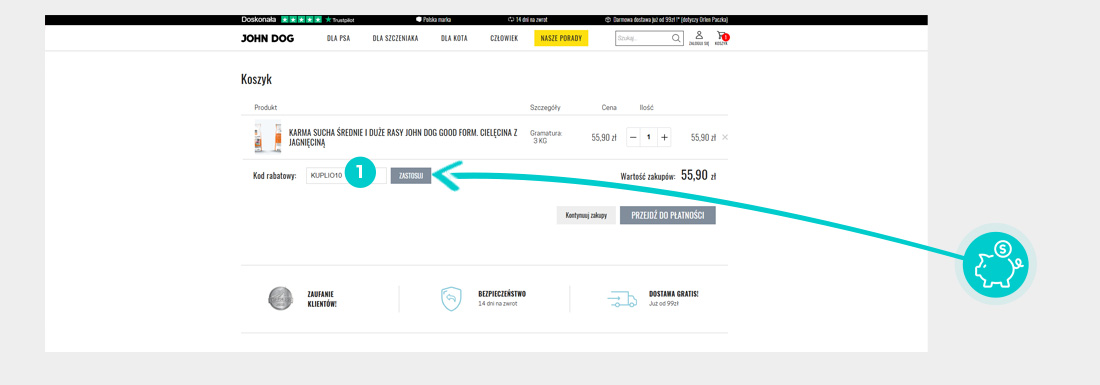
Task: Click the quantity value field
Action: coord(648,137)
